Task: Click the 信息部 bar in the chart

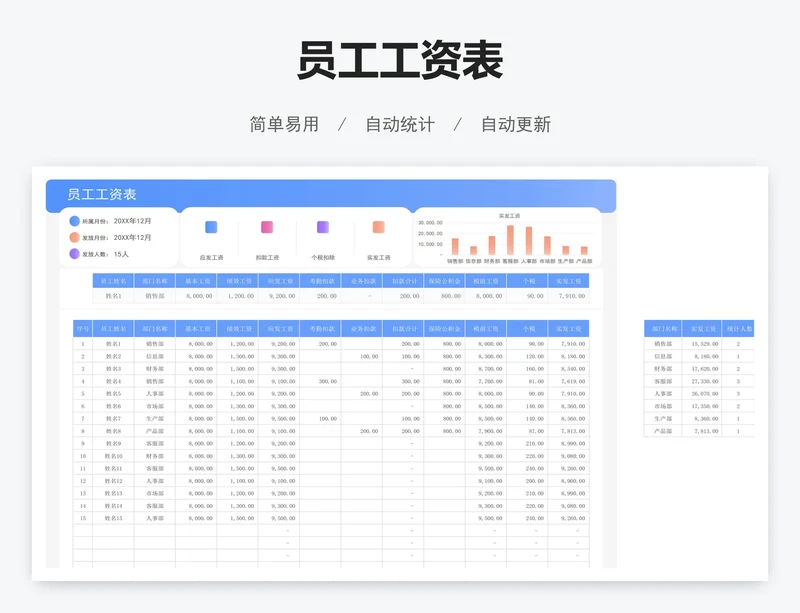Action: tap(473, 251)
